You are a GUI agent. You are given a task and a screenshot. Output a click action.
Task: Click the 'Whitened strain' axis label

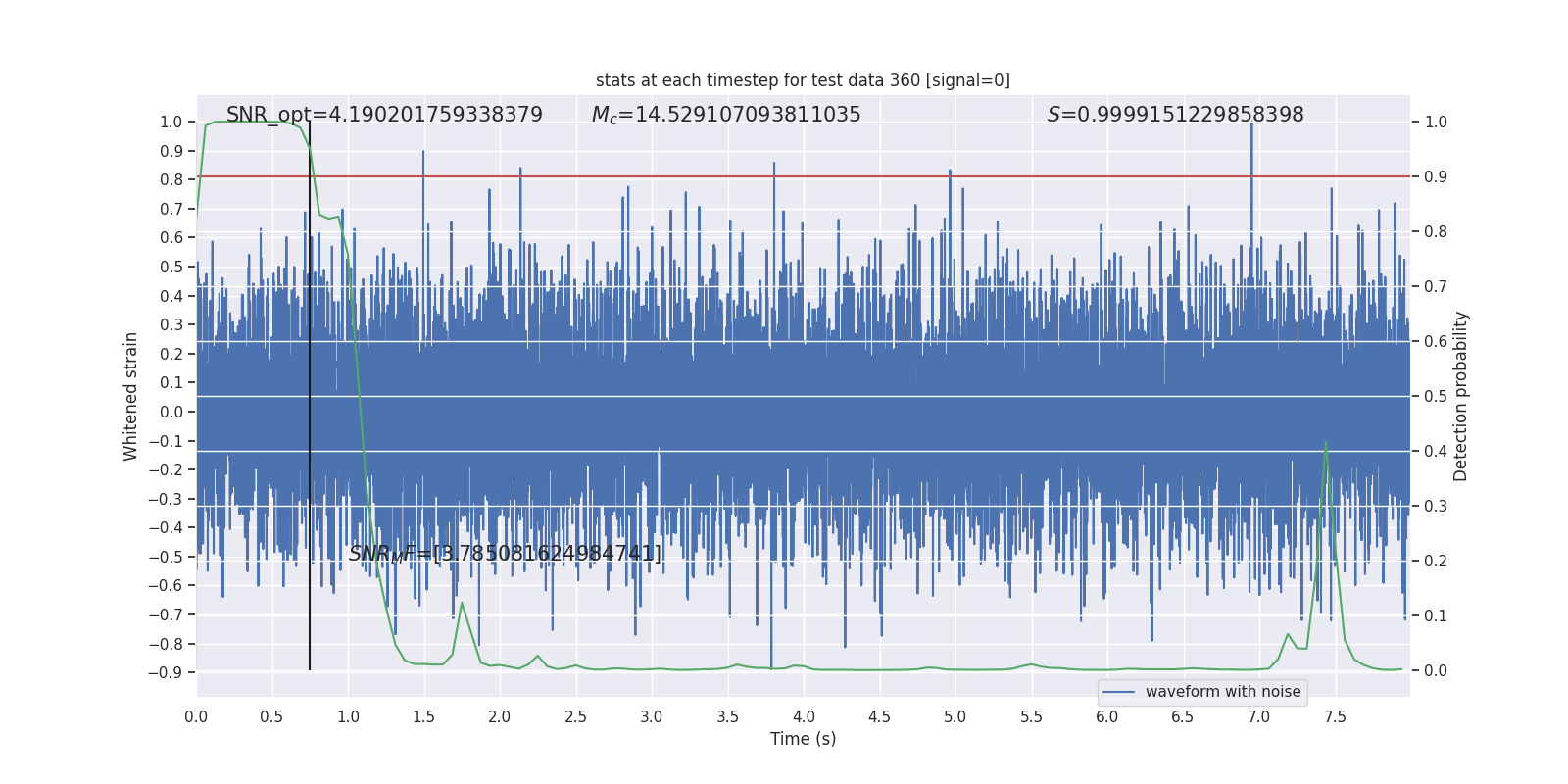pyautogui.click(x=131, y=396)
